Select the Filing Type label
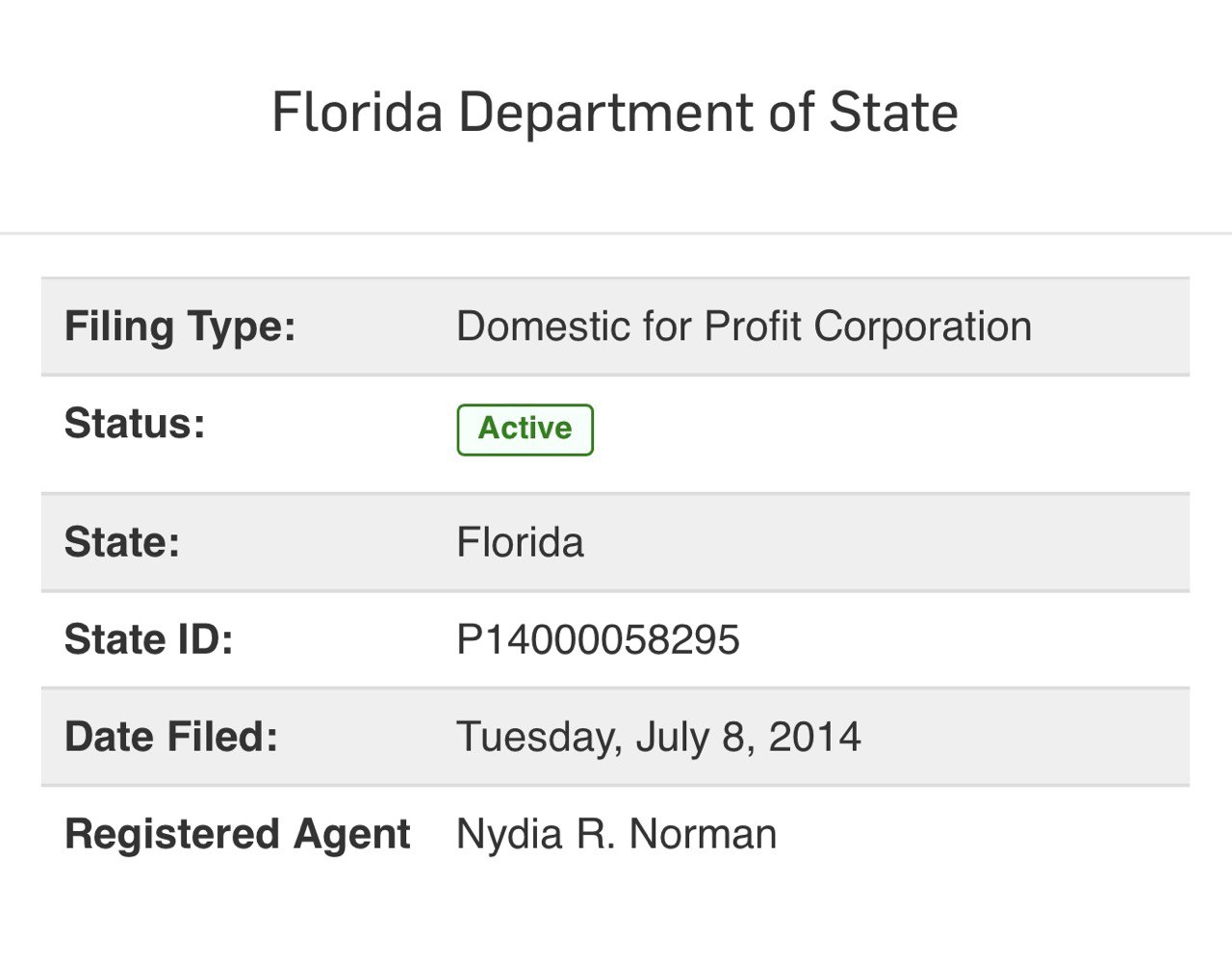 [x=180, y=326]
